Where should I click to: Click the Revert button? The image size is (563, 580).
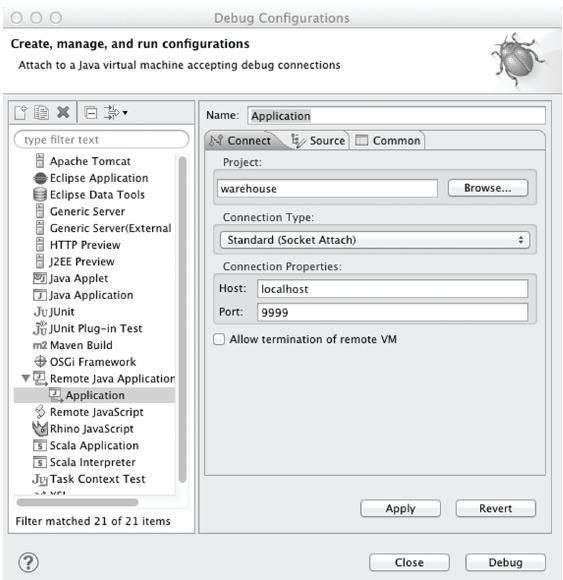[x=496, y=508]
